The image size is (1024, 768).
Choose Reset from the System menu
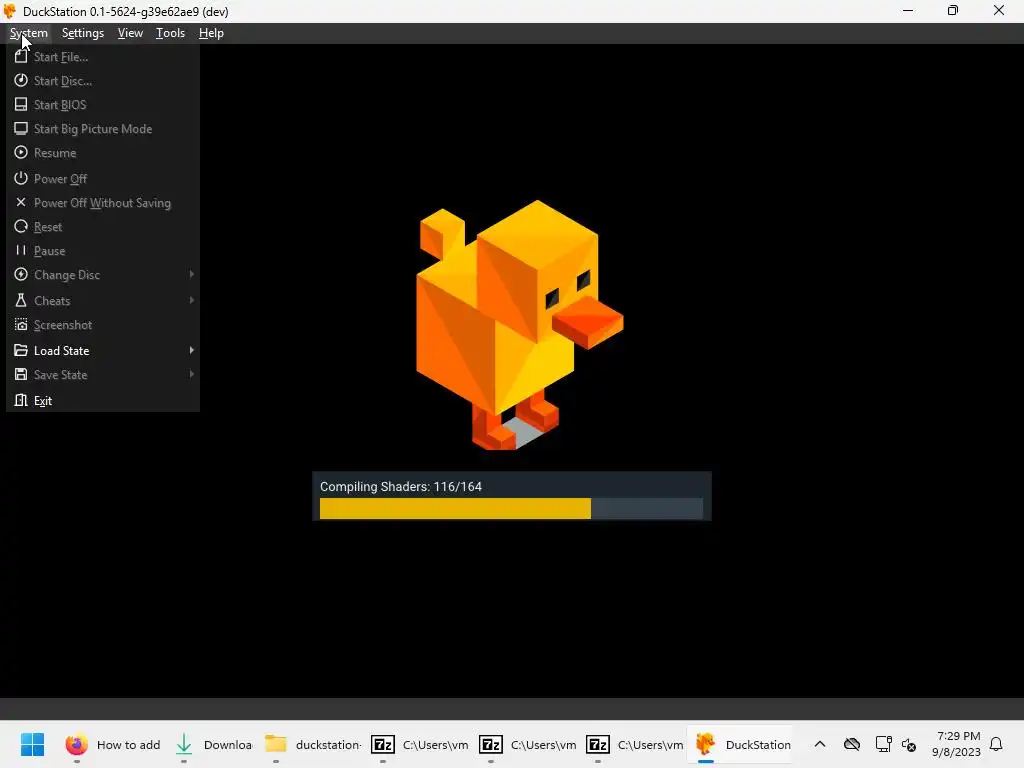point(103,227)
